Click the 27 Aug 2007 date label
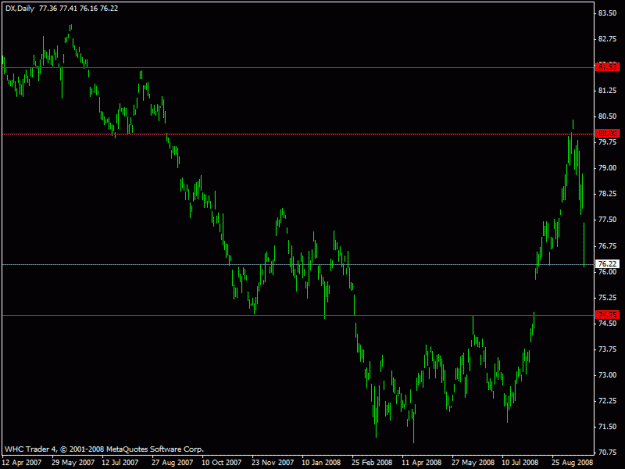The image size is (625, 469). tap(172, 463)
